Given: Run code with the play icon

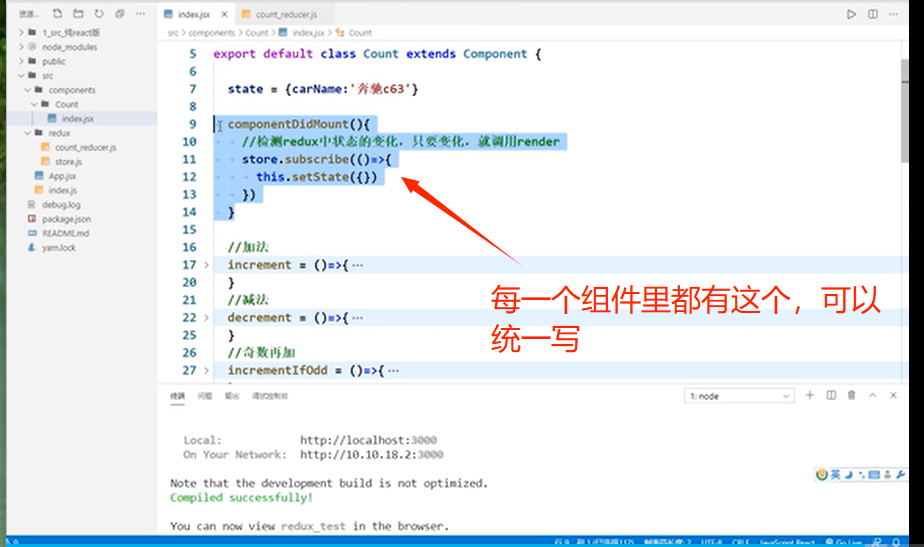Looking at the screenshot, I should (851, 14).
